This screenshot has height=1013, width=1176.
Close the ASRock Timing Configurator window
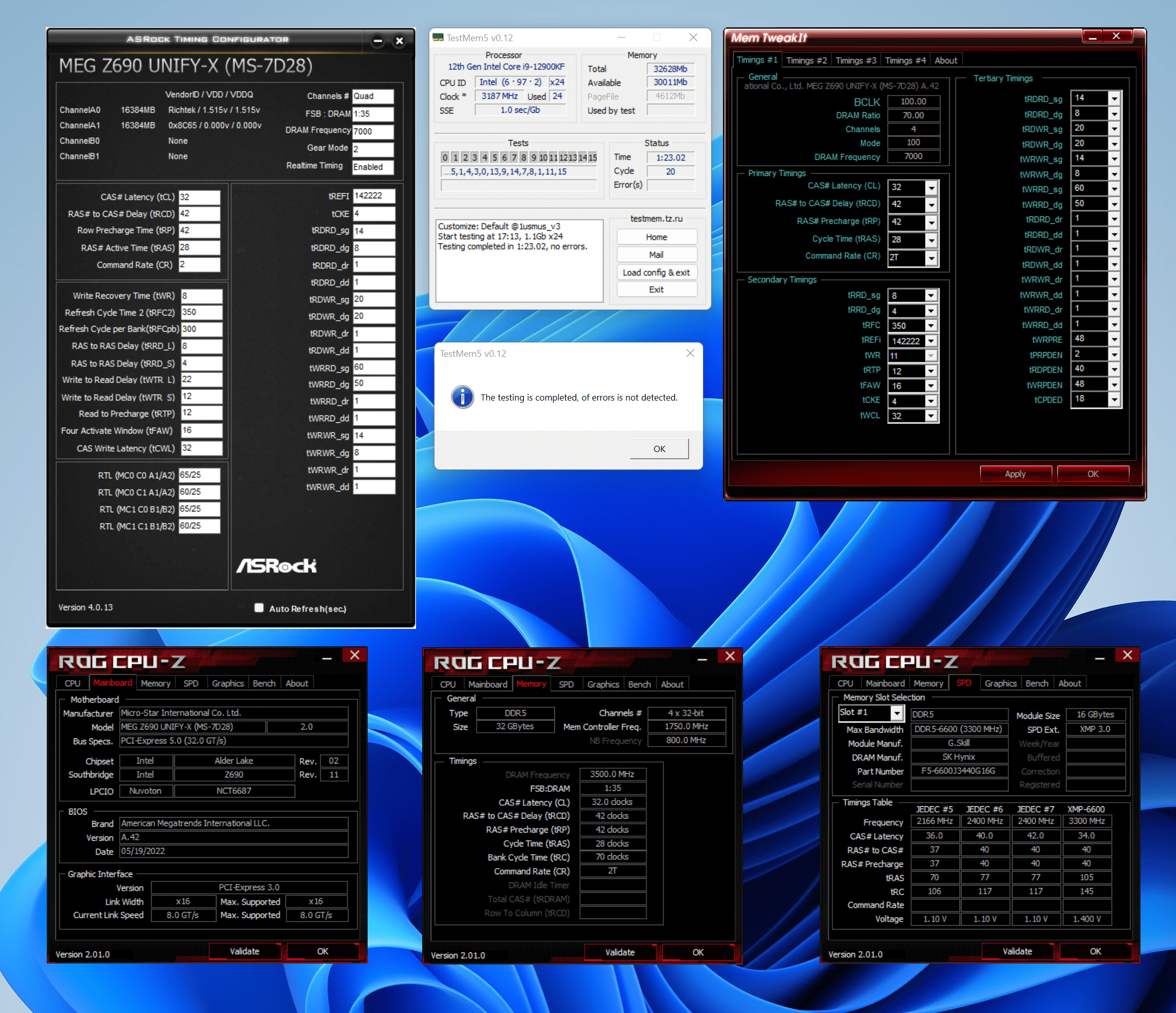[400, 40]
